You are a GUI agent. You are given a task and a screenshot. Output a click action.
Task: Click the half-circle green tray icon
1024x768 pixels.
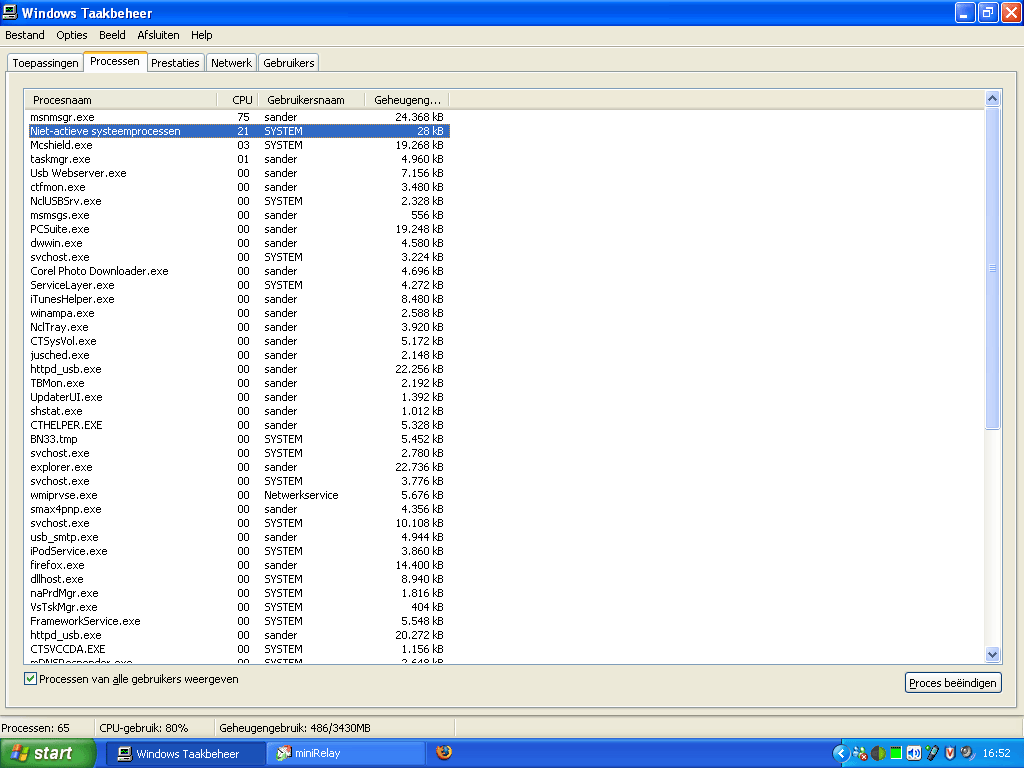(878, 753)
